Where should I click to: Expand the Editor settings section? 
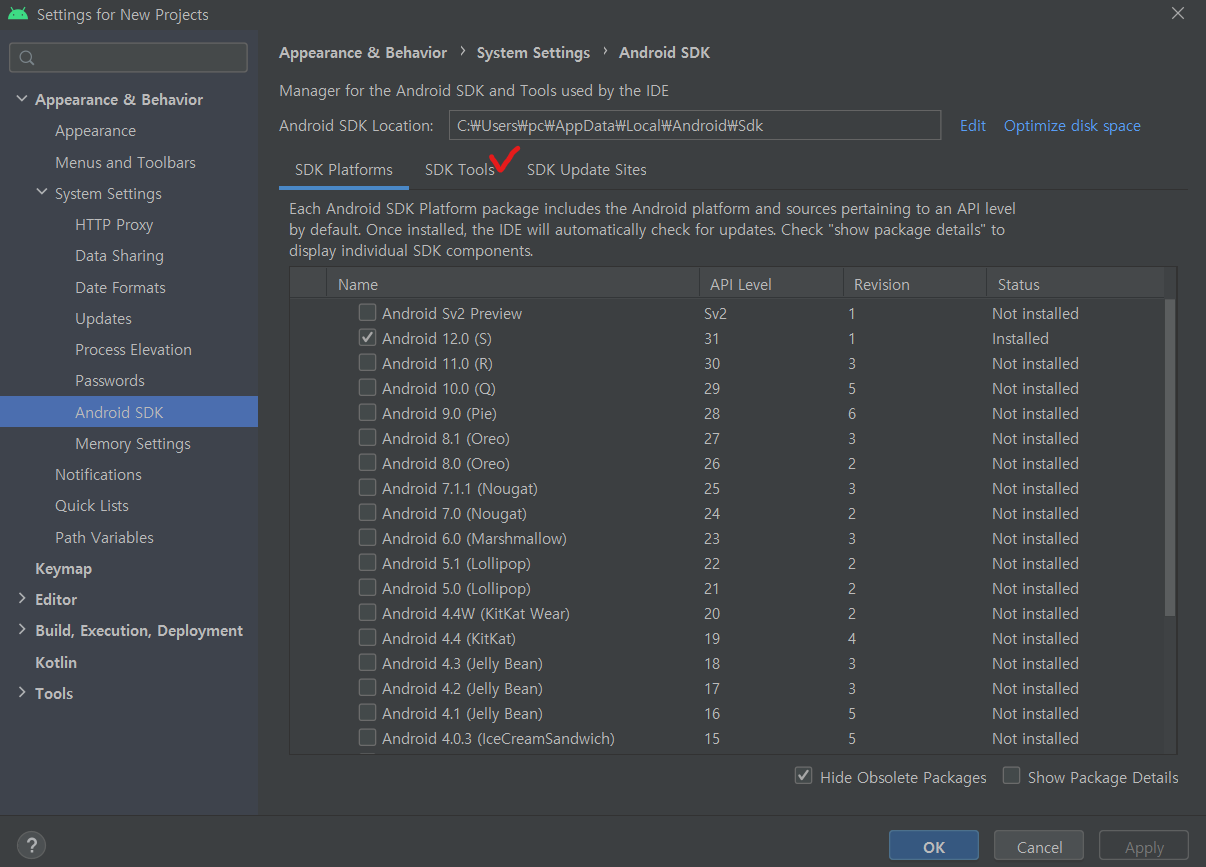pos(22,599)
